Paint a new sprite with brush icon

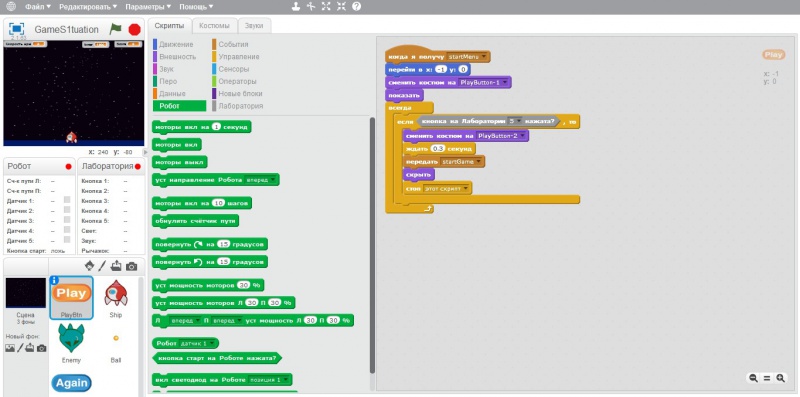click(102, 266)
